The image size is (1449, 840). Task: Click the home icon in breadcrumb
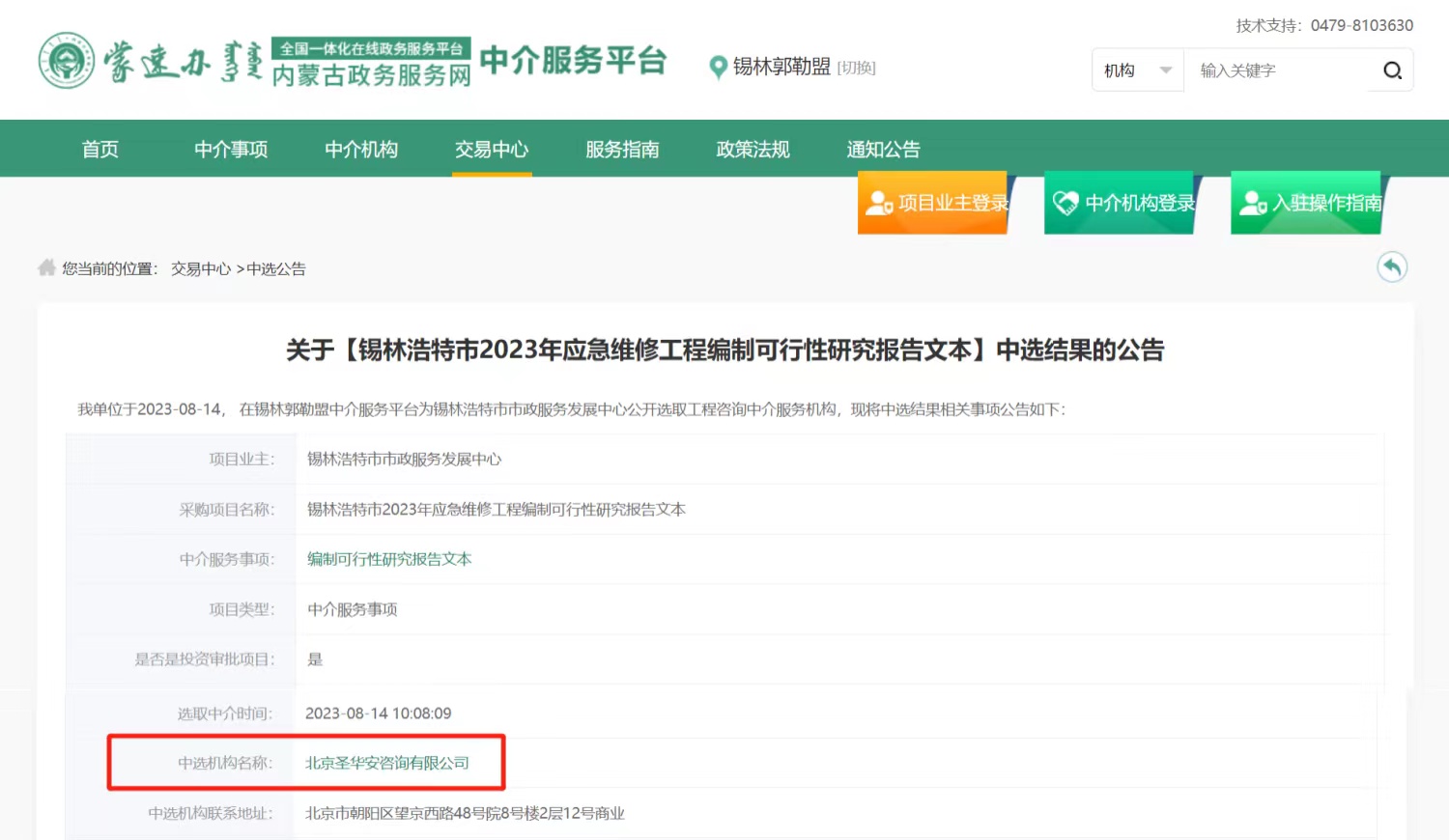tap(46, 267)
